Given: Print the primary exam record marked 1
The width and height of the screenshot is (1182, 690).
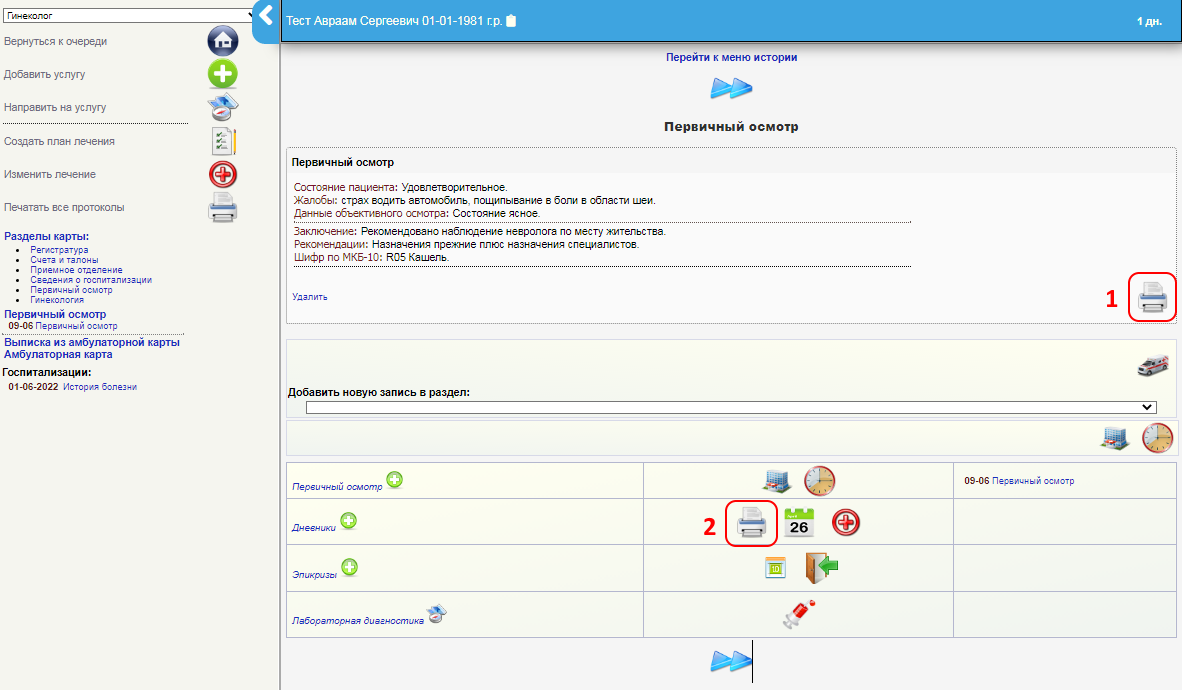Looking at the screenshot, I should 1152,298.
